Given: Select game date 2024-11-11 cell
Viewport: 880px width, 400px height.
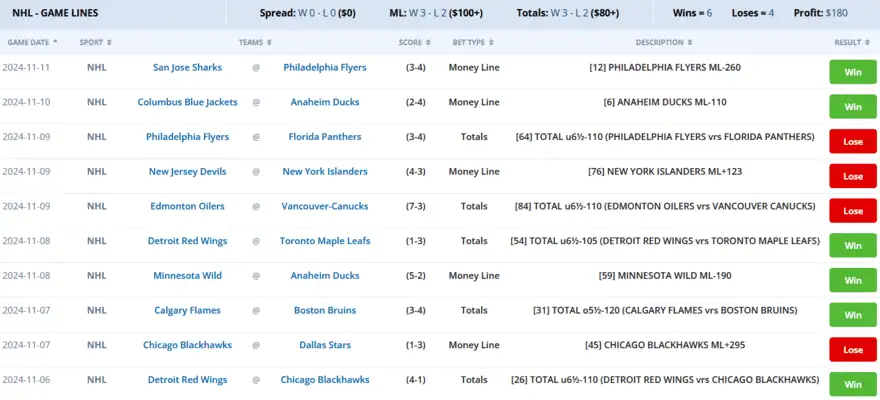Looking at the screenshot, I should (x=26, y=67).
